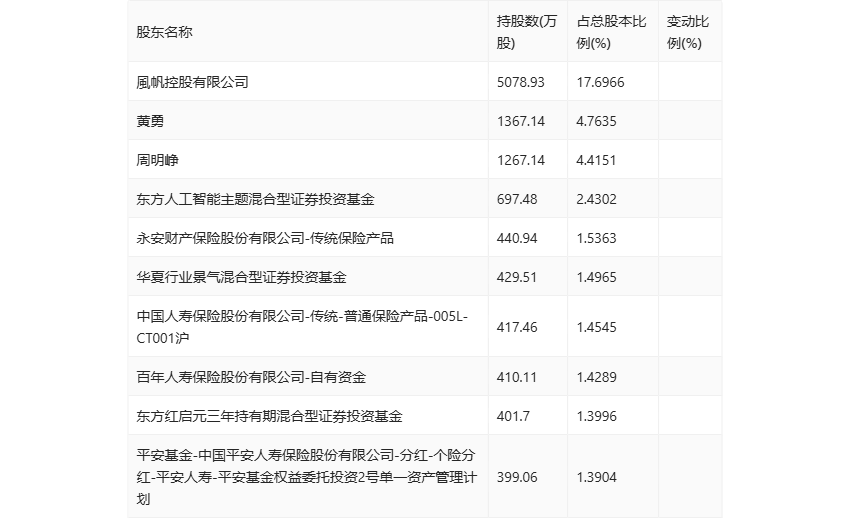Viewport: 850px width, 518px height.
Task: Click the percentage value 1.3904
Action: (596, 477)
